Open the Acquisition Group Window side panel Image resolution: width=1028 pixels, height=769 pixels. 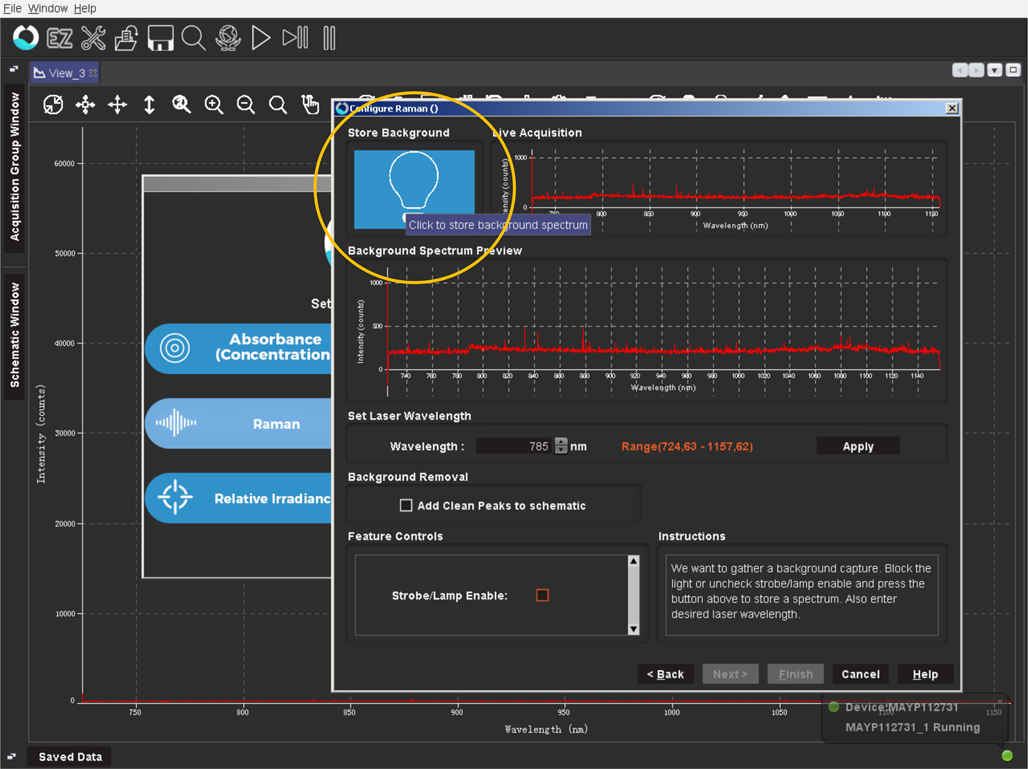click(14, 167)
